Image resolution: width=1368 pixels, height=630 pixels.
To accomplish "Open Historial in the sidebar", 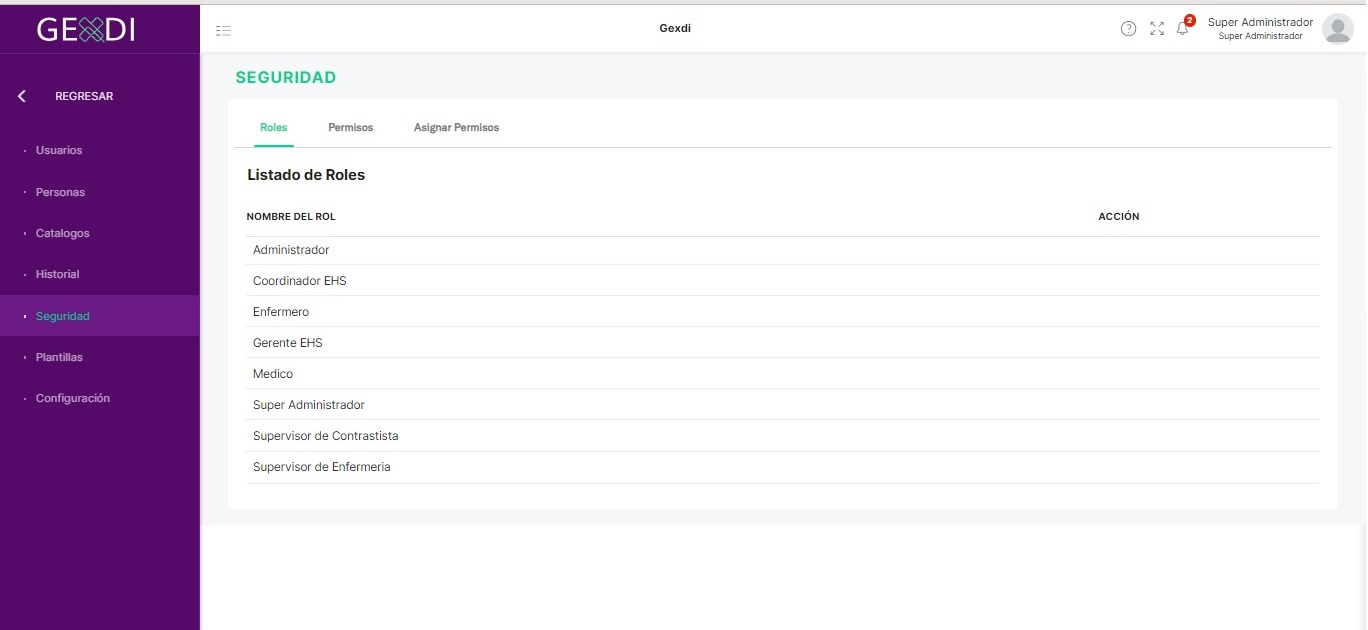I will tap(57, 274).
